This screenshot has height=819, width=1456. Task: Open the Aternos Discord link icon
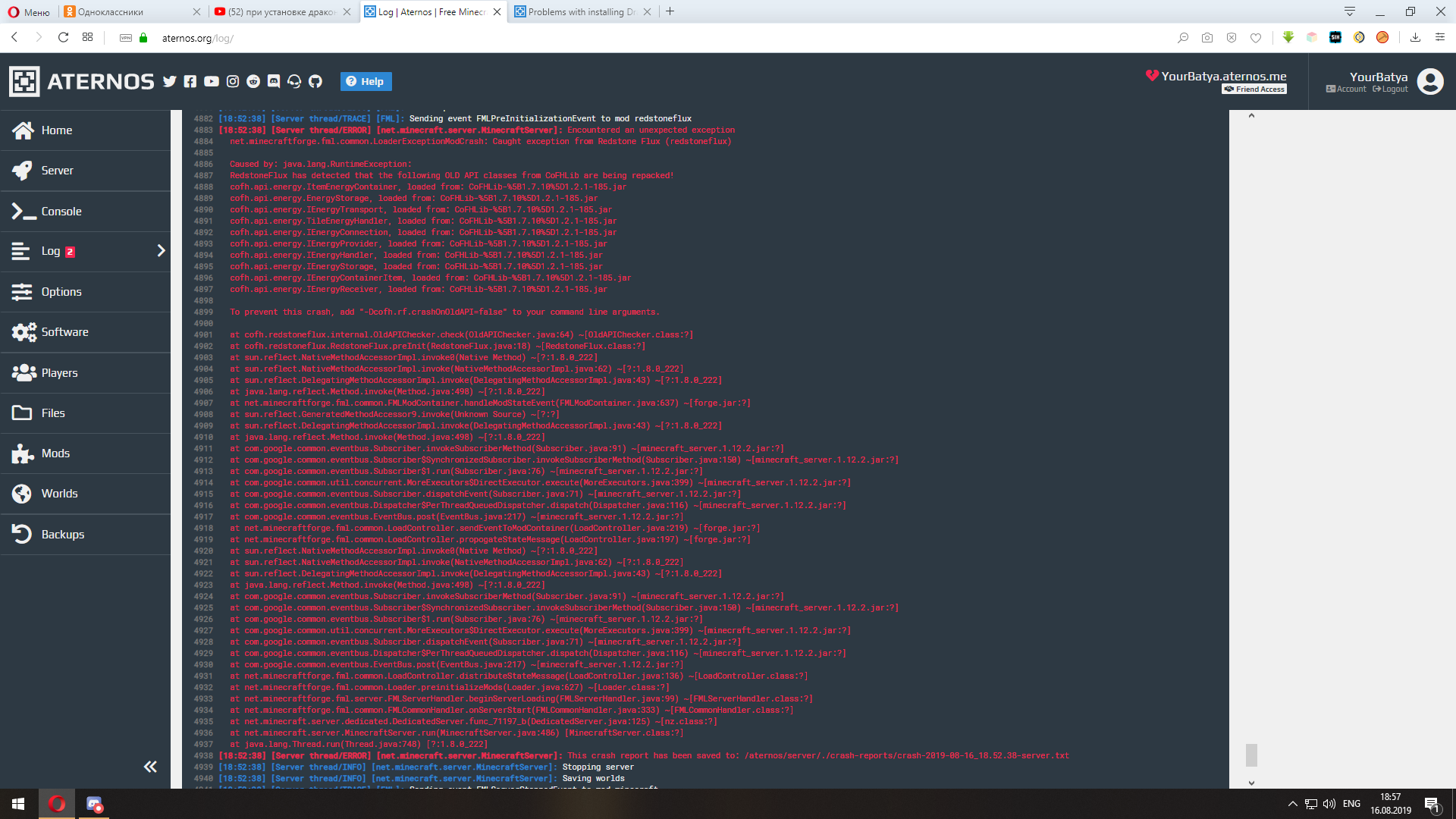tap(274, 81)
